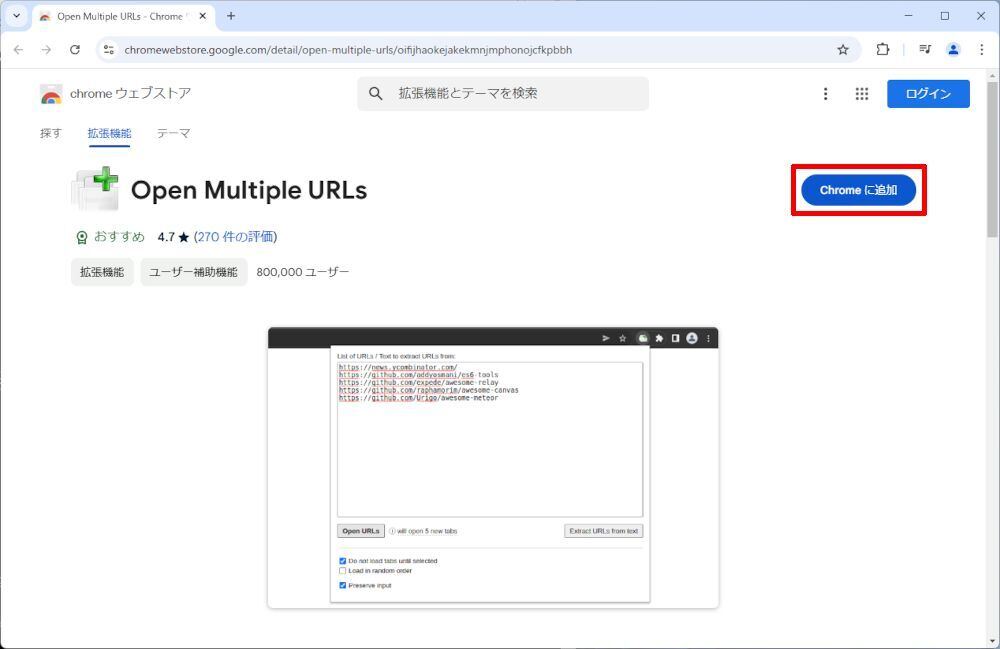Image resolution: width=1000 pixels, height=649 pixels.
Task: Bookmark this page with the star icon
Action: click(843, 50)
